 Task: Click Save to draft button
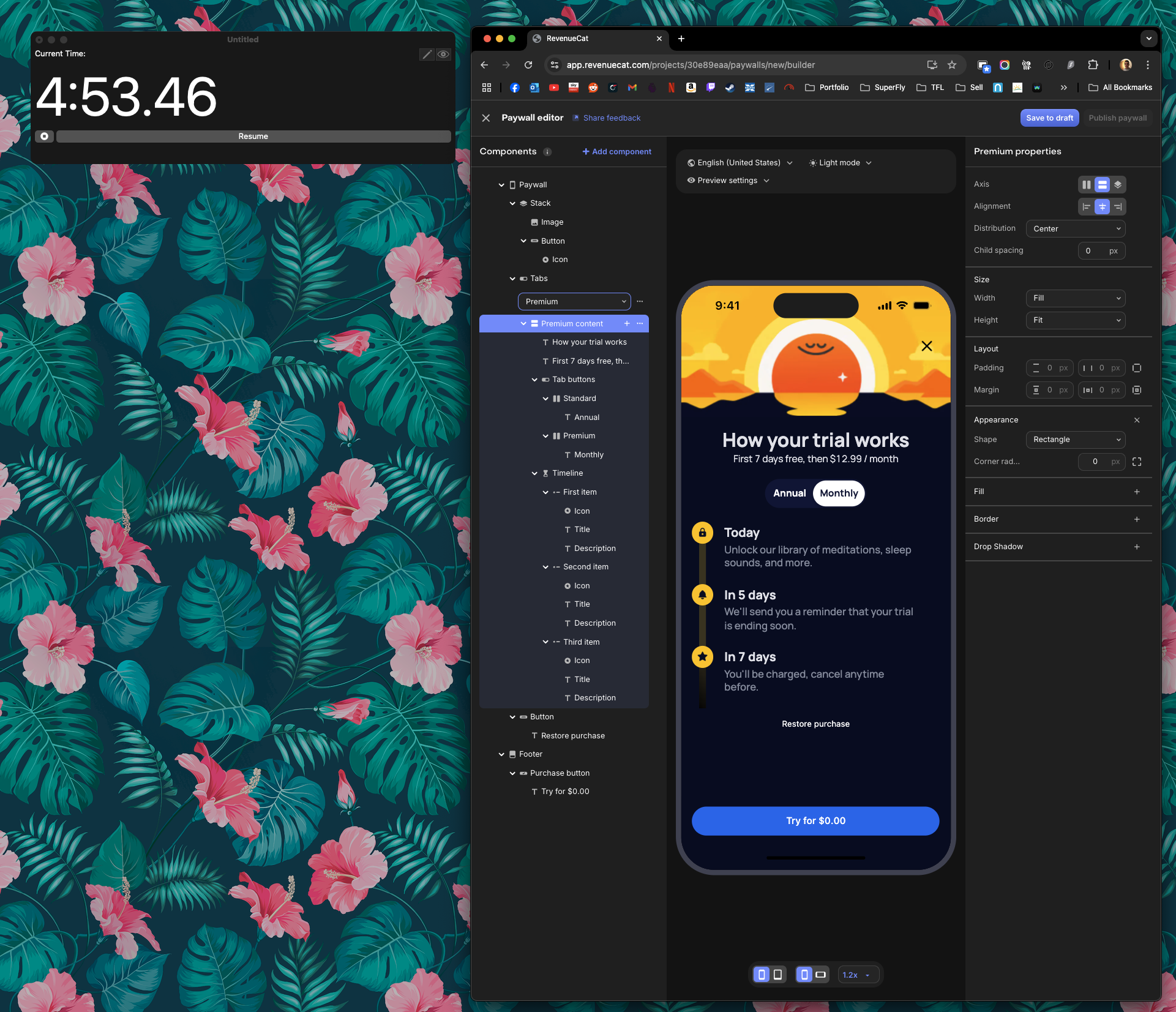1049,118
